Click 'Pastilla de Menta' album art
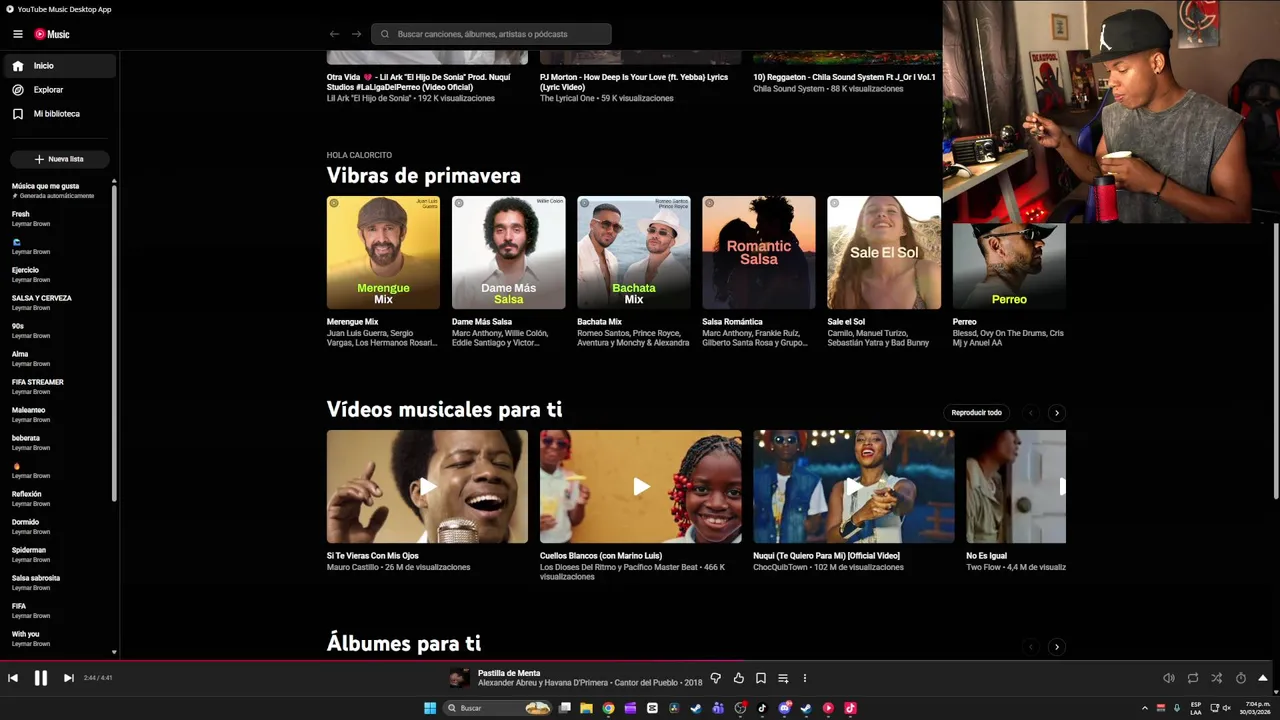 459,678
